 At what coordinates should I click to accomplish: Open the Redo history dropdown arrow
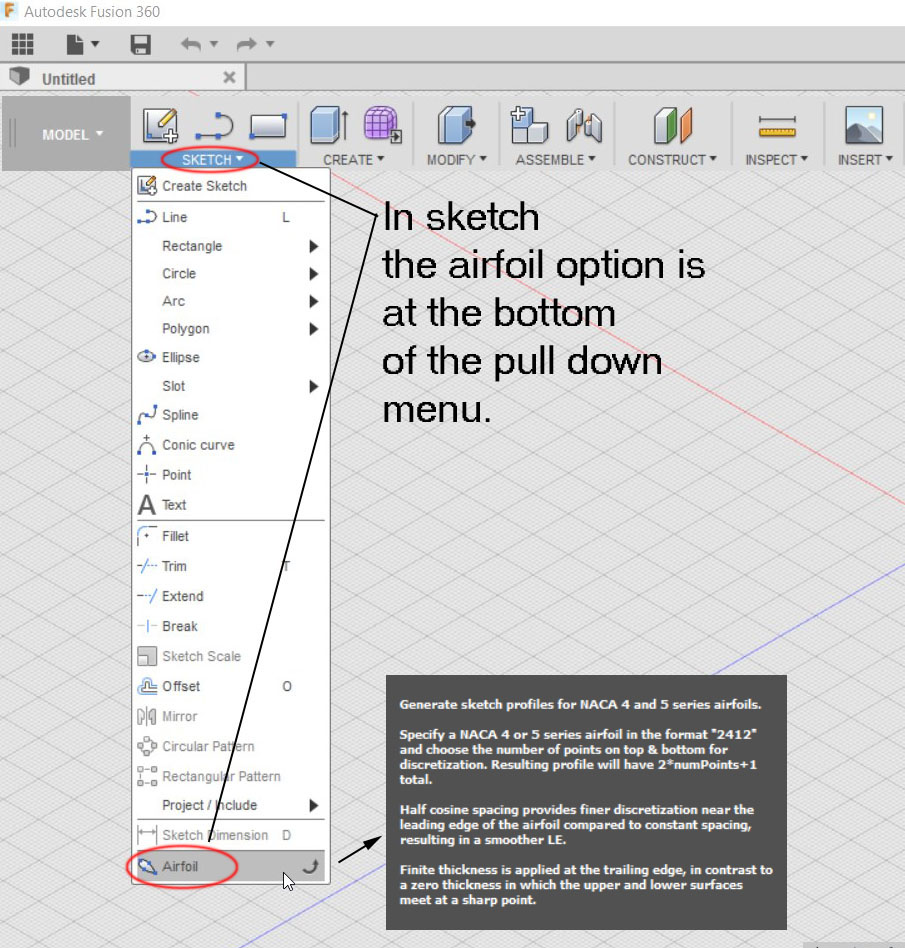(x=270, y=44)
